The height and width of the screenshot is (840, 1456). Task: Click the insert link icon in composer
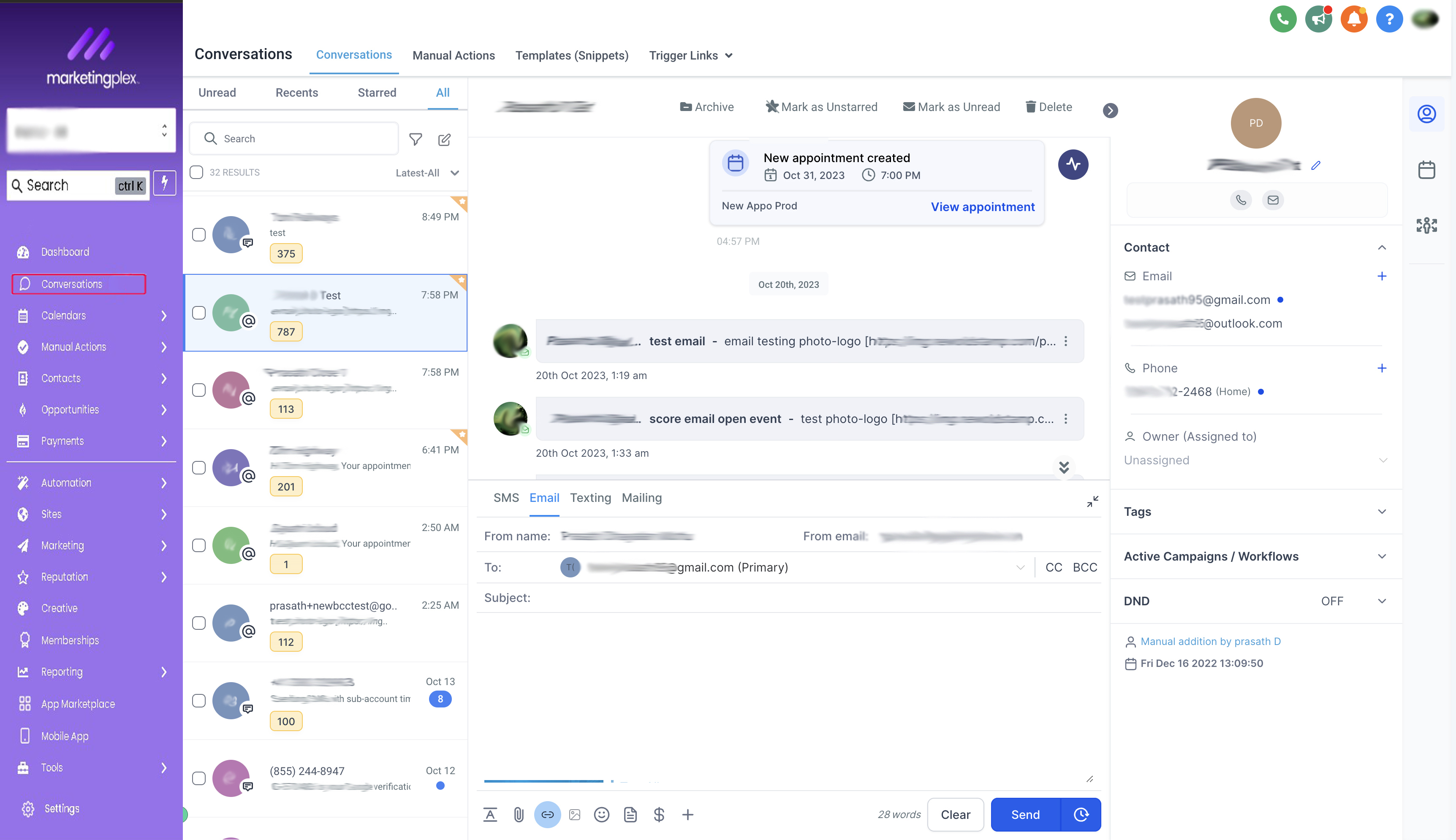tap(547, 815)
